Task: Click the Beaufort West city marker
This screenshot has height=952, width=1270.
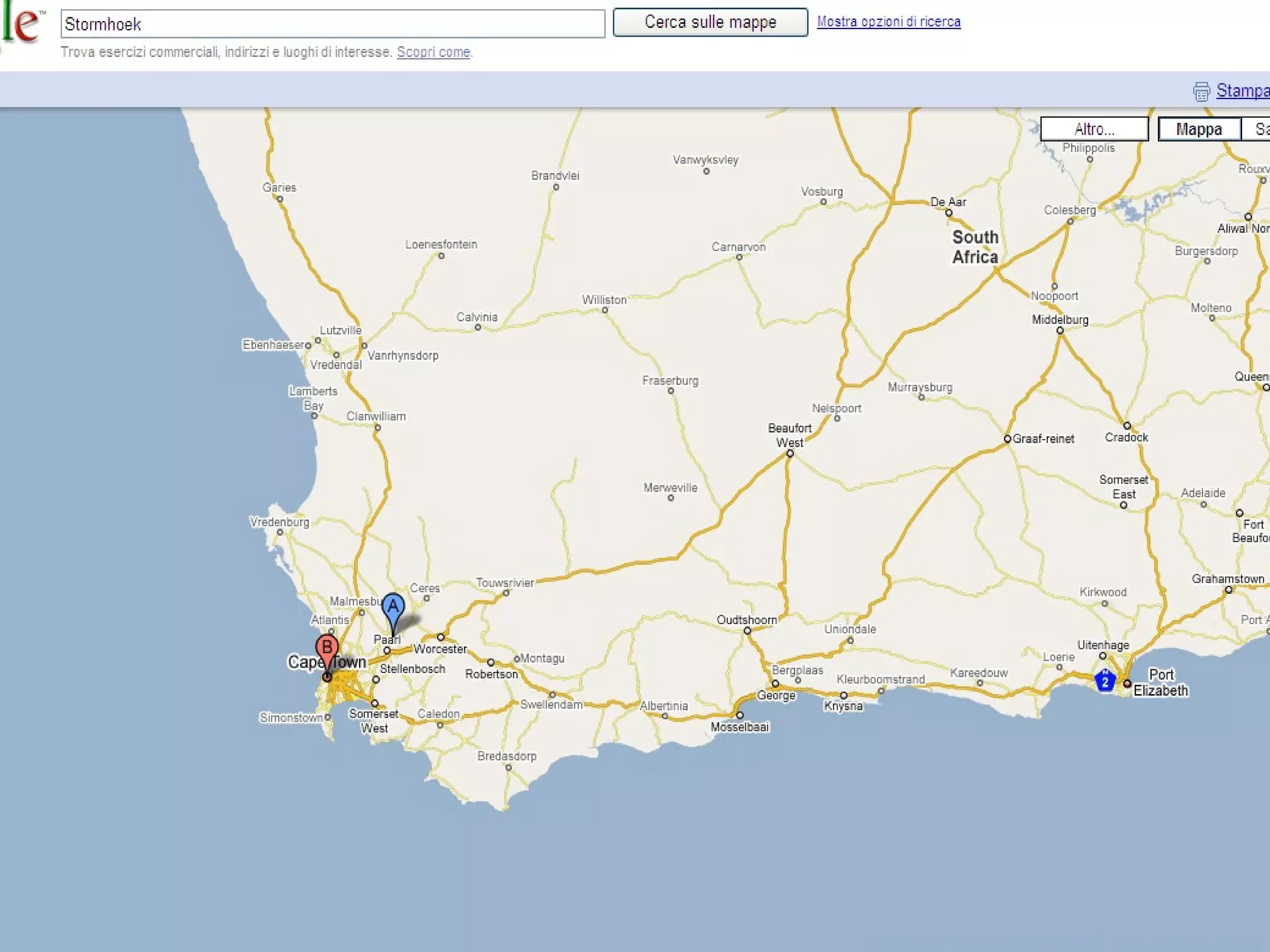Action: (789, 454)
